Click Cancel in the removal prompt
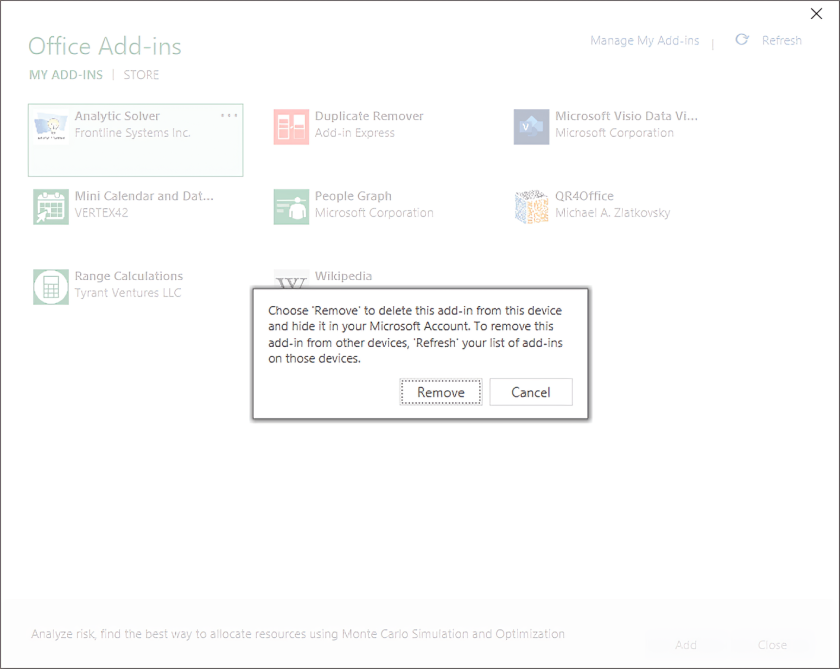 pos(531,392)
